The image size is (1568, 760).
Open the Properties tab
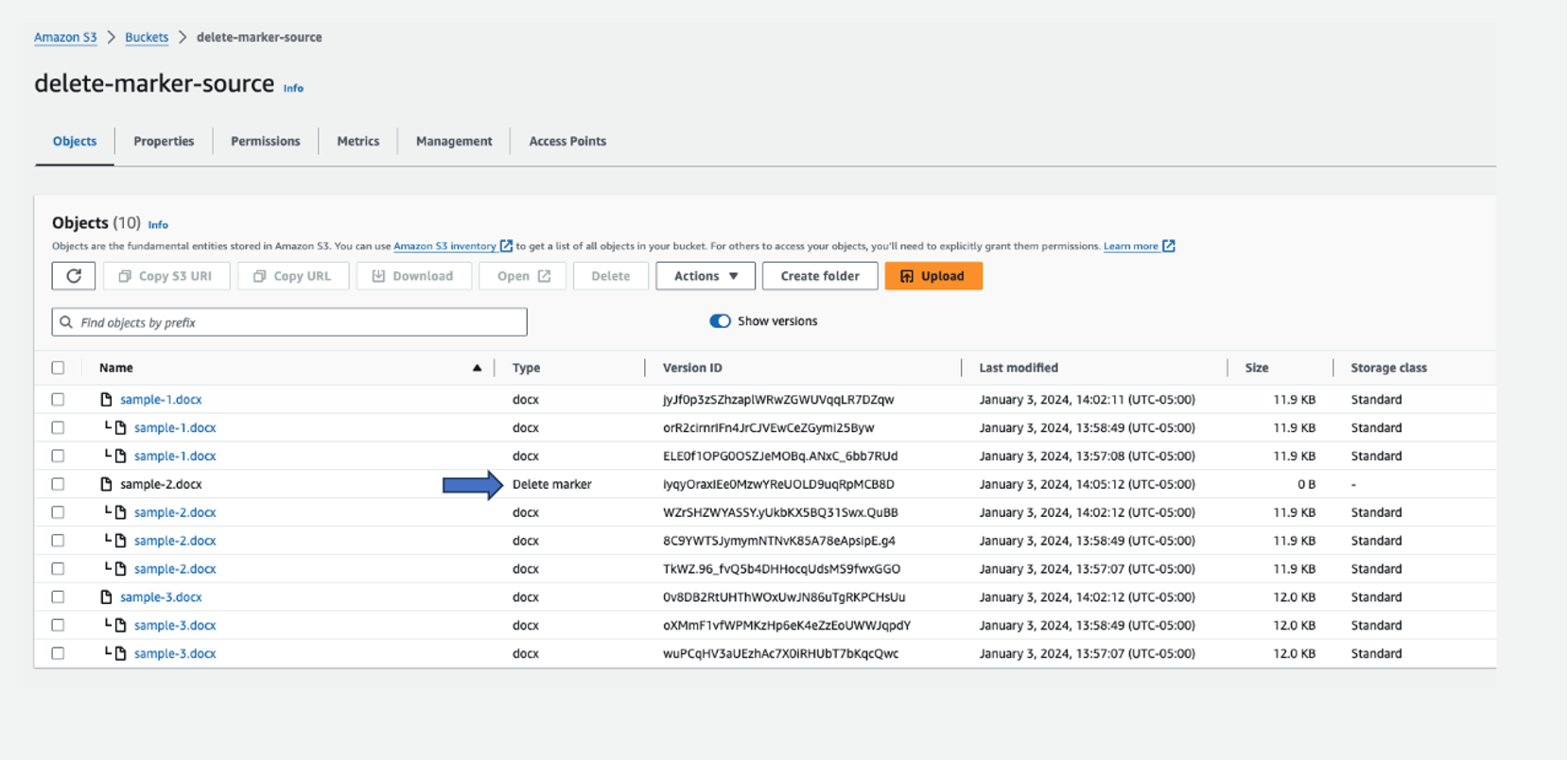(164, 141)
